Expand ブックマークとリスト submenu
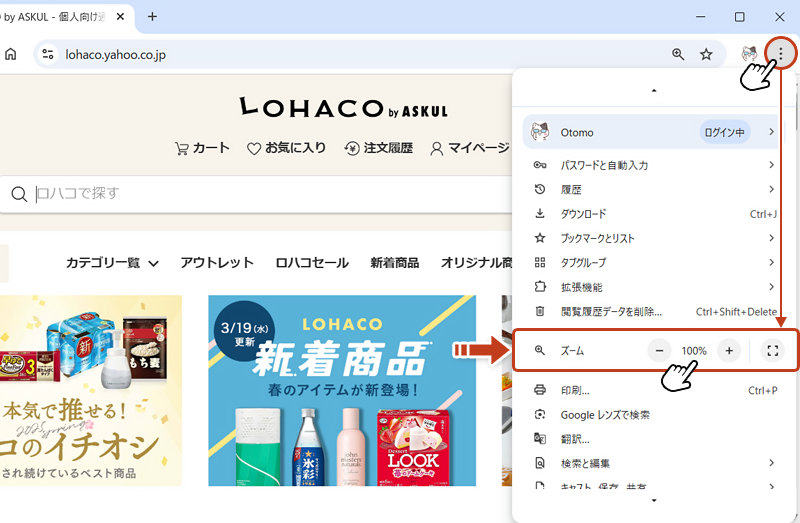 pos(654,238)
